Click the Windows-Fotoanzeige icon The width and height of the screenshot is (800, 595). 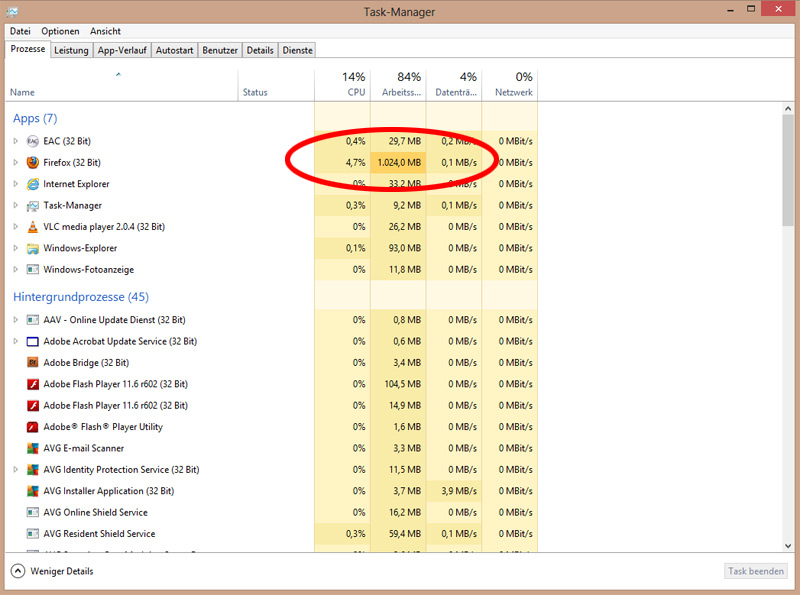pyautogui.click(x=33, y=269)
